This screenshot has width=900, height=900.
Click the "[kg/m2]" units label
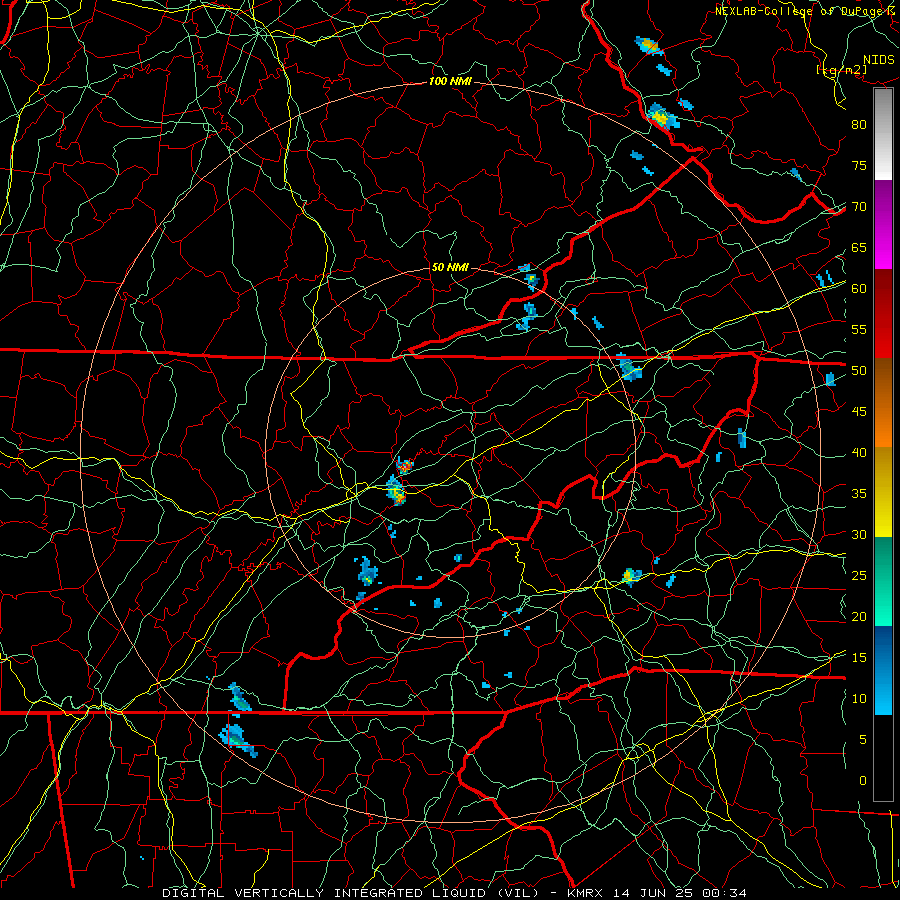pos(841,70)
